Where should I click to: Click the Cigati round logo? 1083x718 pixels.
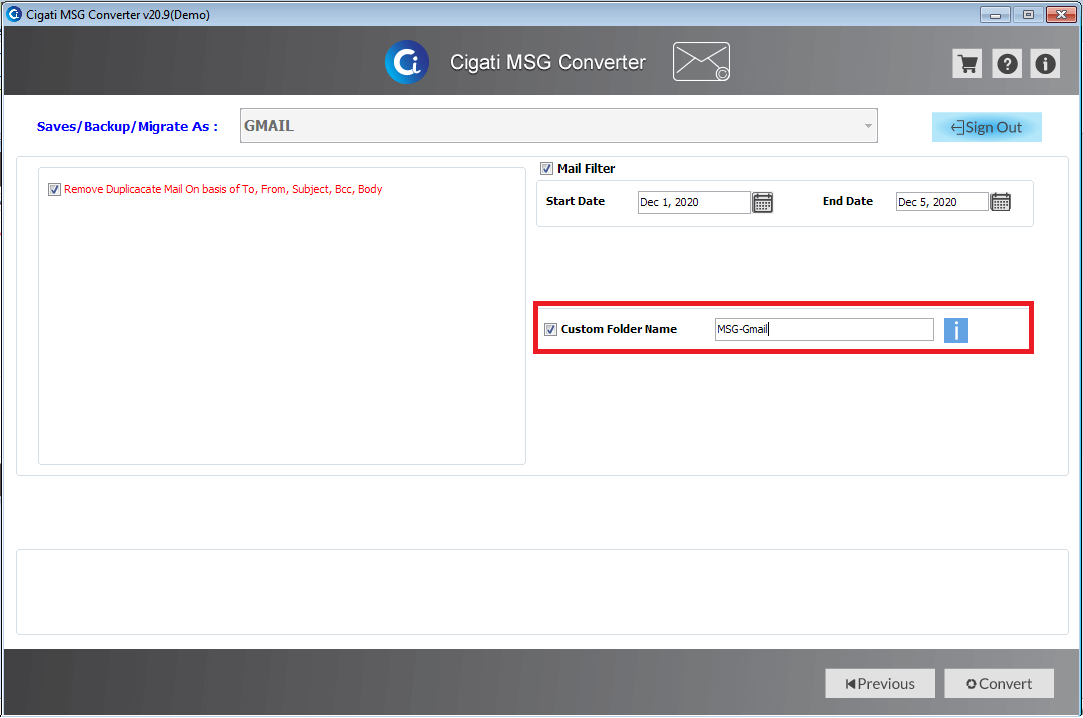[407, 62]
